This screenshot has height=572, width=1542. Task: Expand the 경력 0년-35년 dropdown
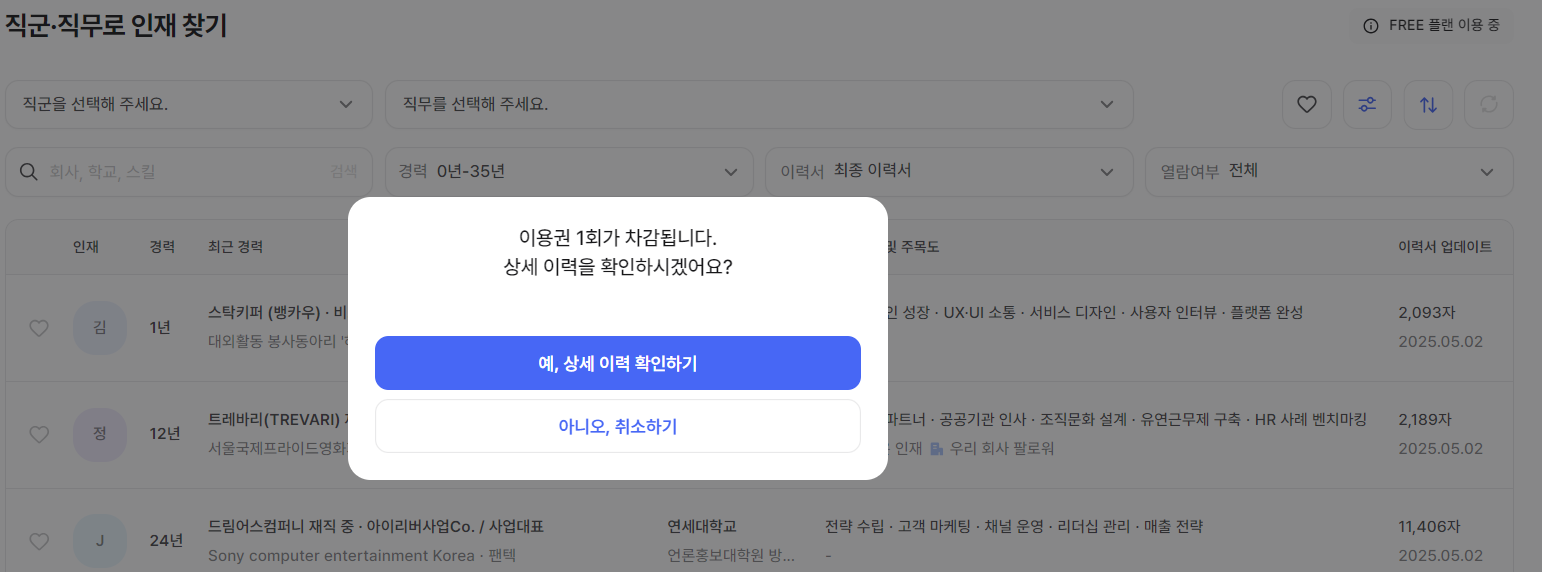(x=569, y=172)
